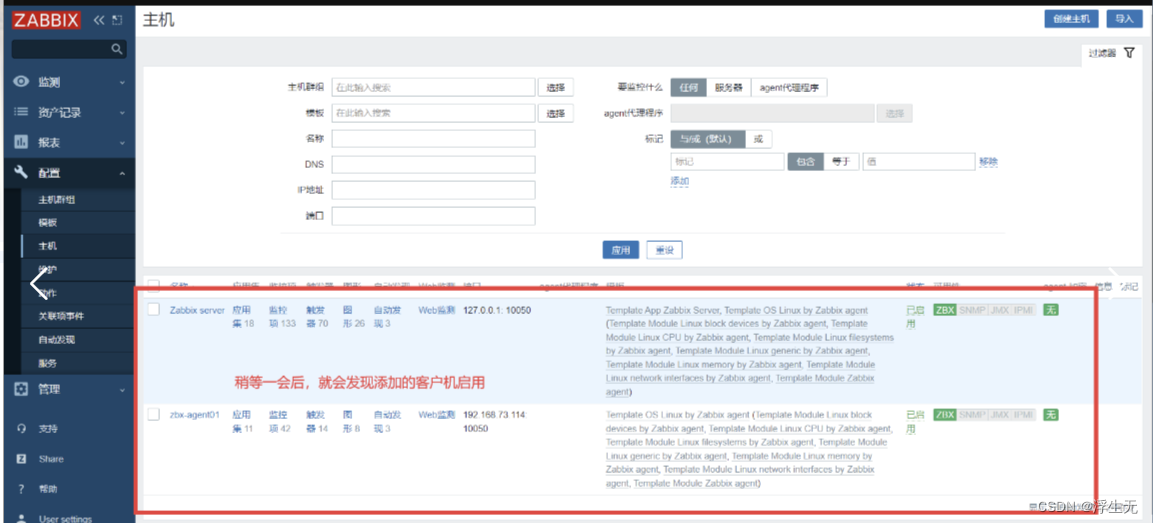1153x523 pixels.
Task: Click 选择 button next to 主机群组
Action: coord(556,88)
